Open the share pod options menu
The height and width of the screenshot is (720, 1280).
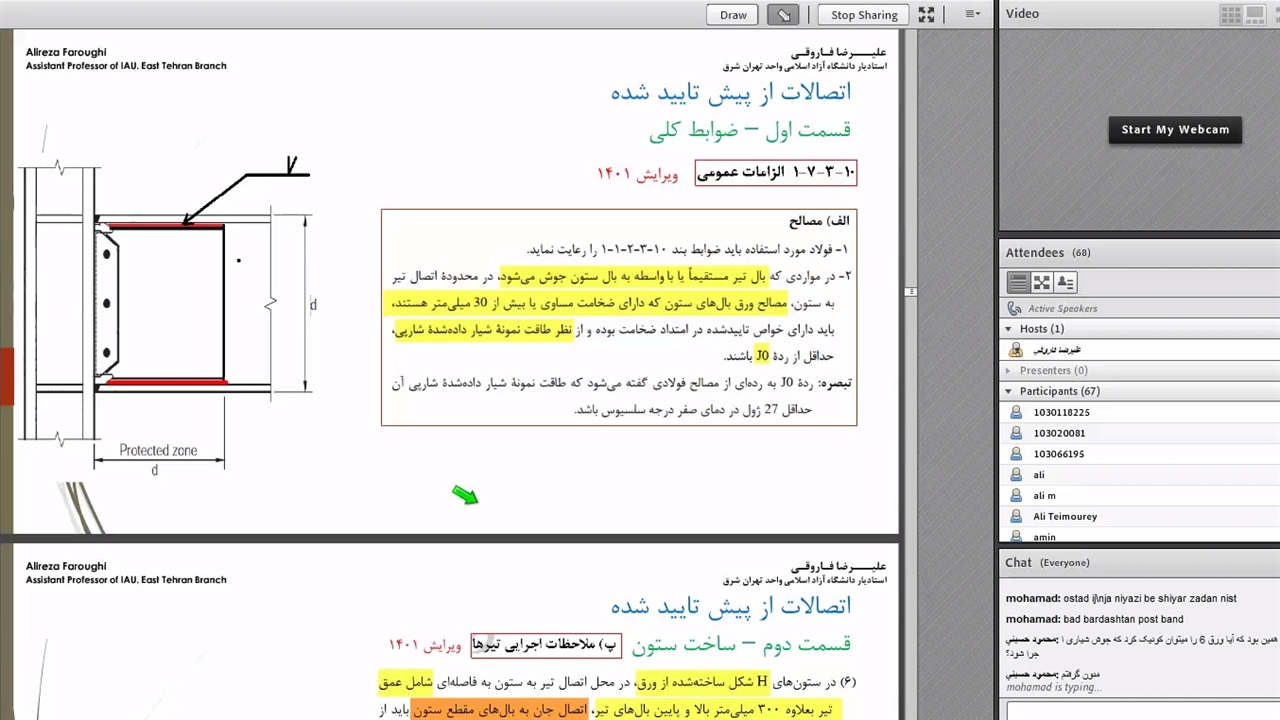972,14
